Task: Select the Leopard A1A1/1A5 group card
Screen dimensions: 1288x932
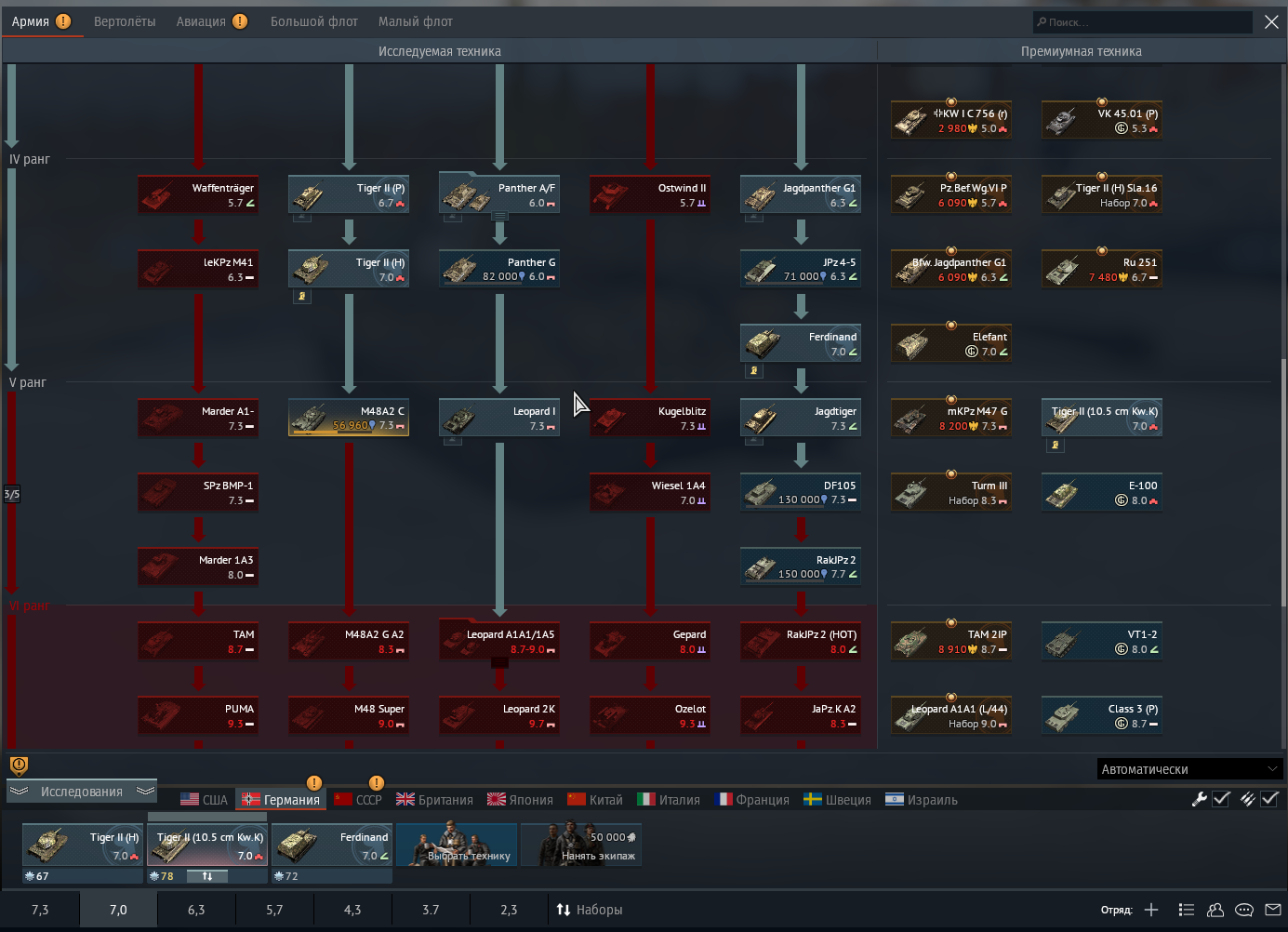Action: coord(499,641)
